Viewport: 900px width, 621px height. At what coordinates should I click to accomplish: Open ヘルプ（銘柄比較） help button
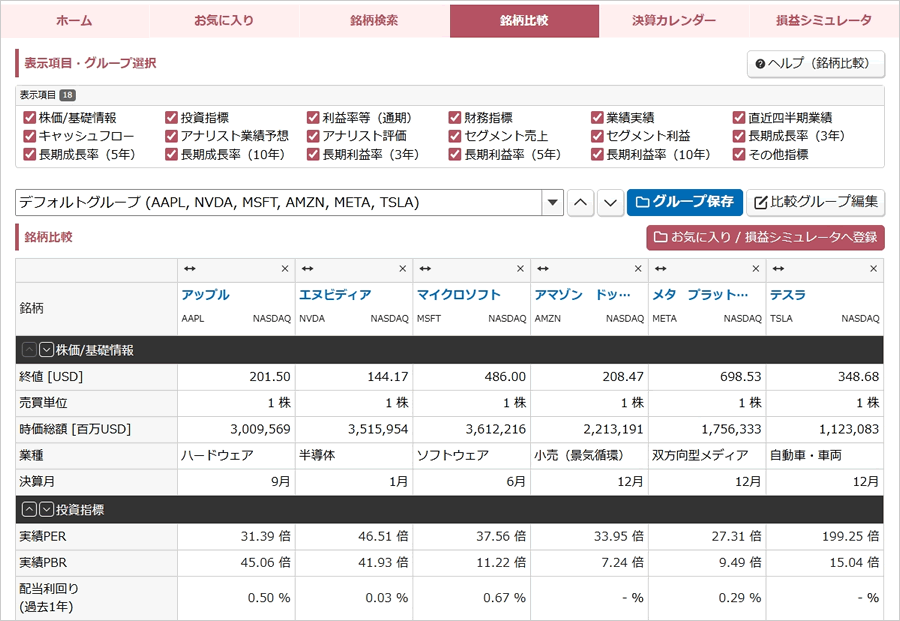tap(816, 64)
